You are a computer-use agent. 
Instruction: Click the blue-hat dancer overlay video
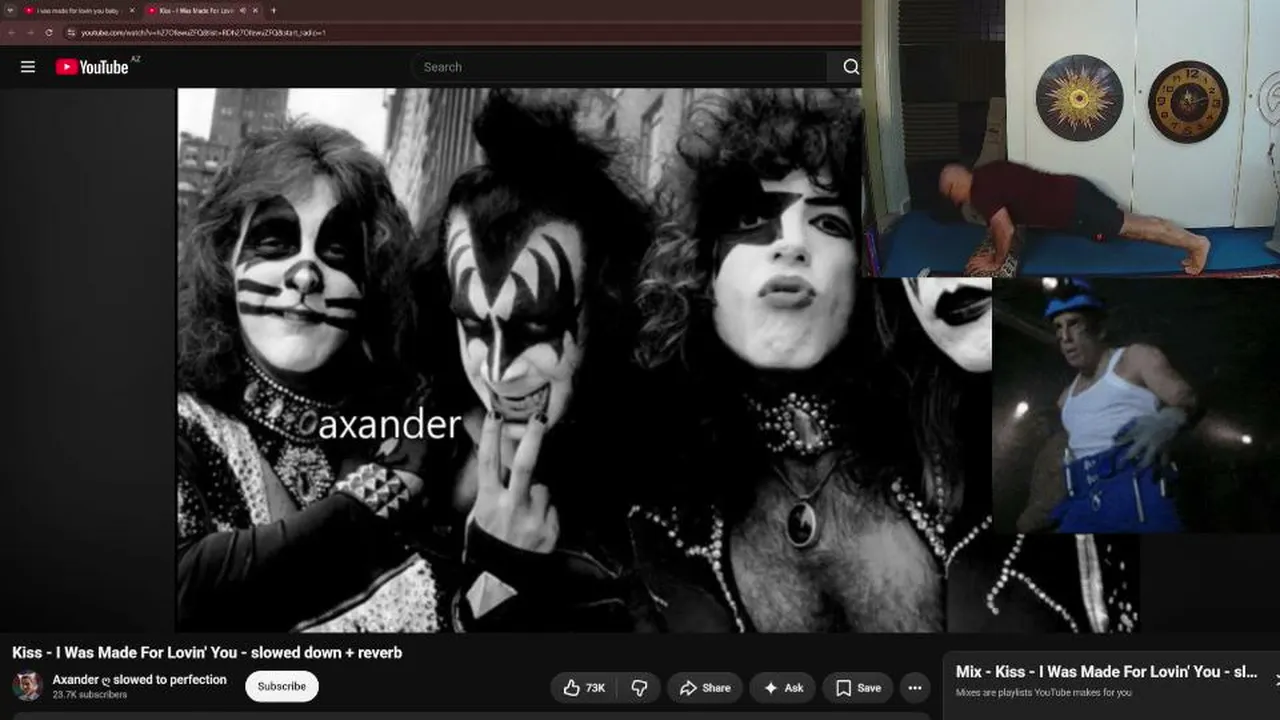pyautogui.click(x=1136, y=405)
